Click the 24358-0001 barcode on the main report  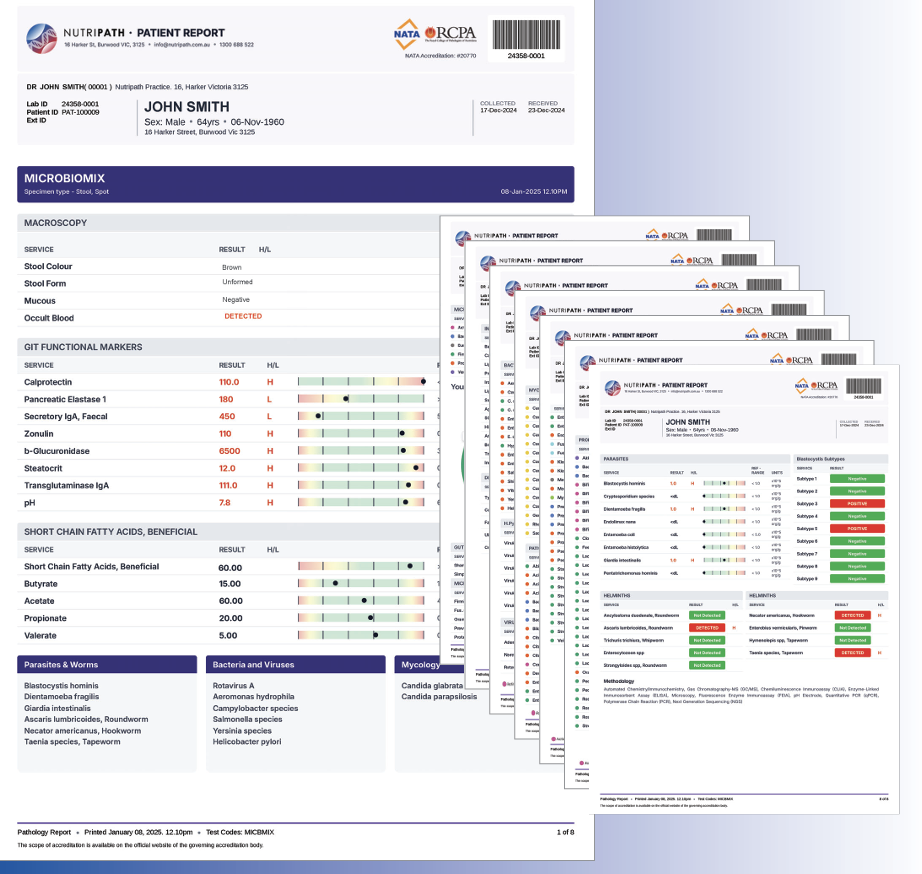click(x=526, y=39)
